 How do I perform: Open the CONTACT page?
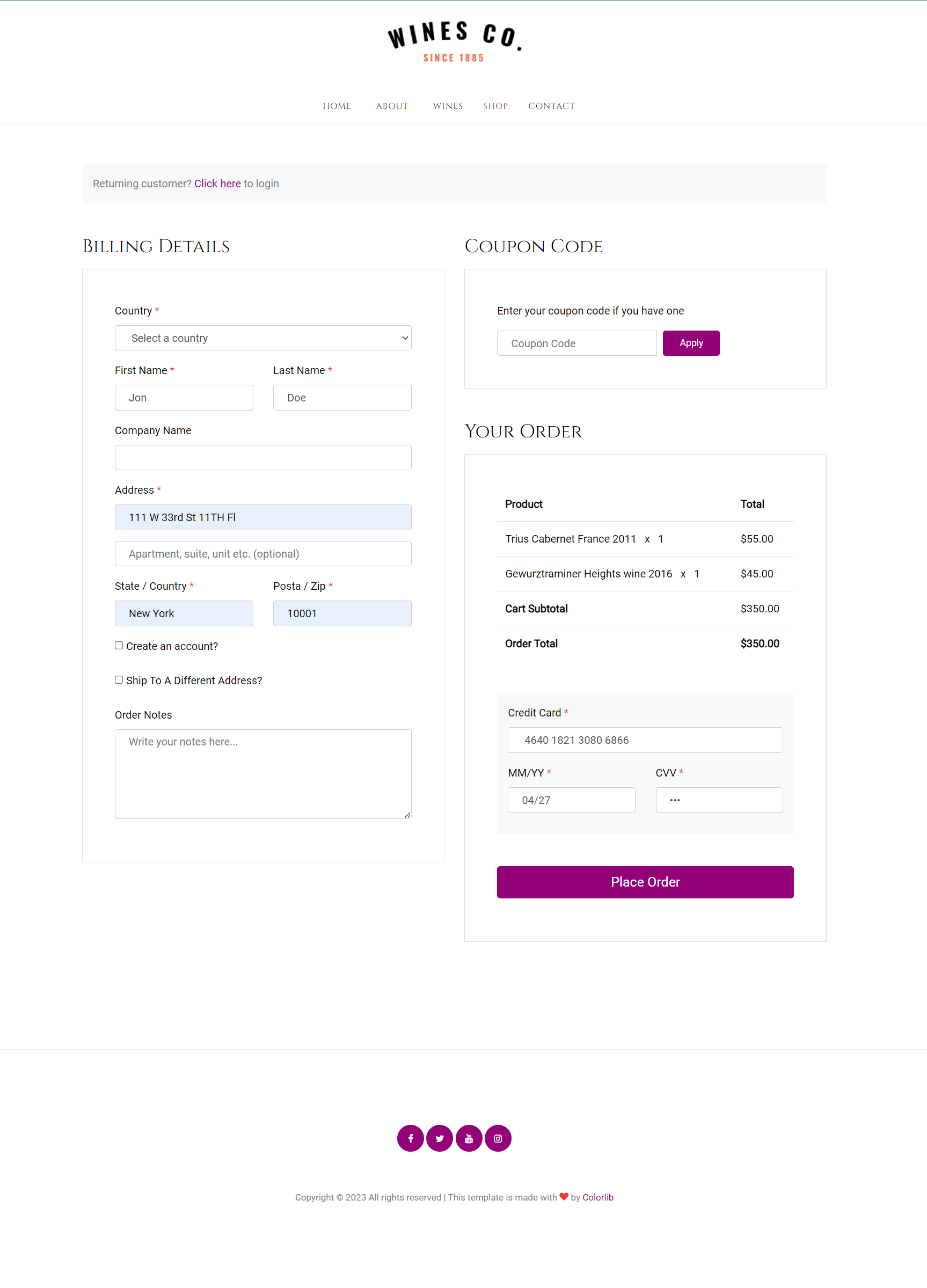(551, 106)
